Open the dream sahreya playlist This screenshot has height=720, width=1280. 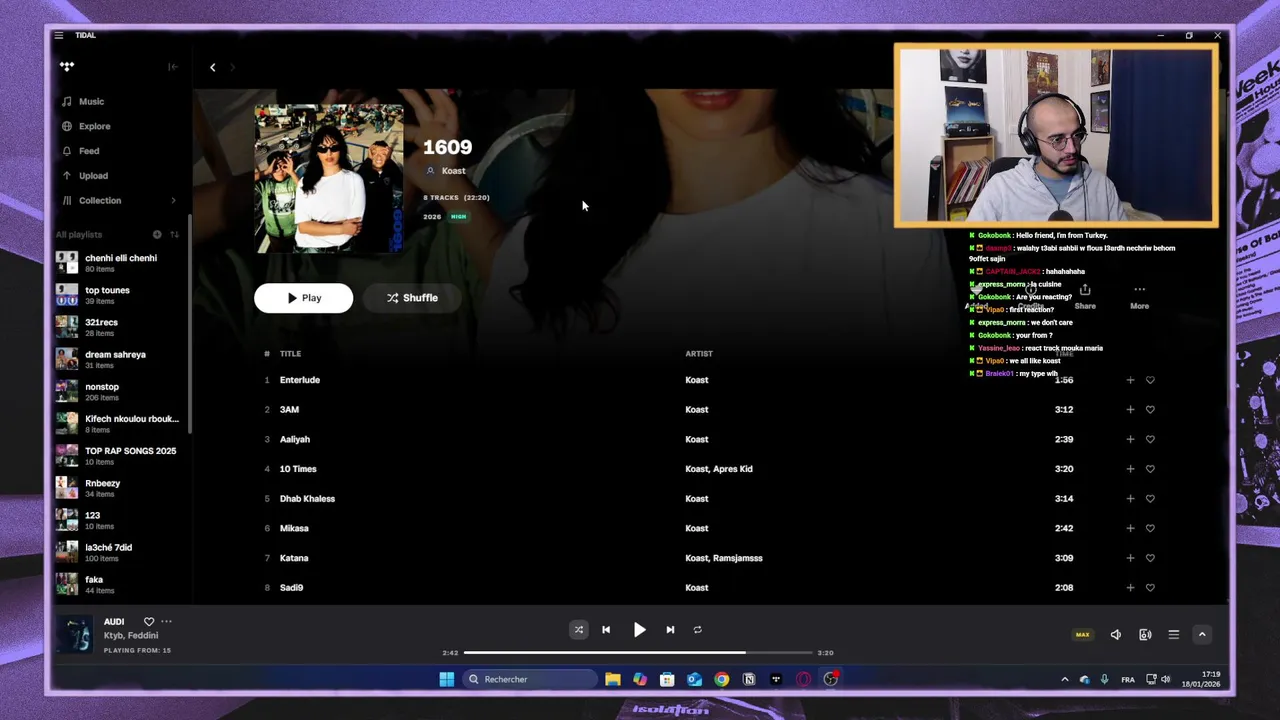(120, 359)
